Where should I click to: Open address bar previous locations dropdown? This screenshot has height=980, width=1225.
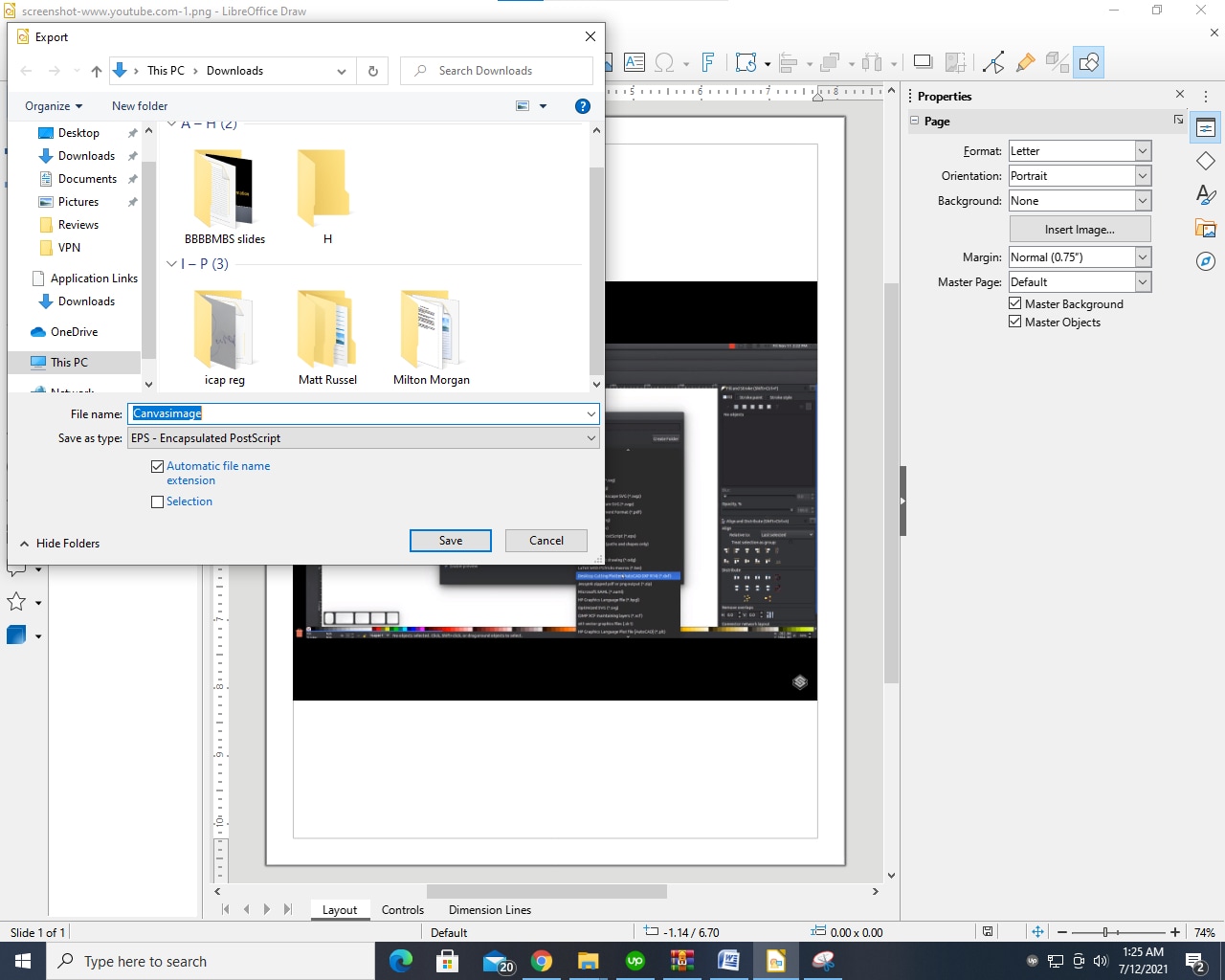click(342, 71)
